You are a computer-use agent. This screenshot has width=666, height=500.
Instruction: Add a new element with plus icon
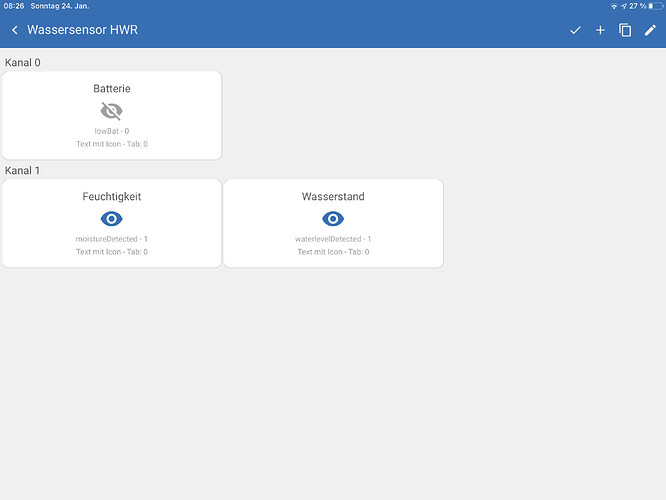coord(600,30)
